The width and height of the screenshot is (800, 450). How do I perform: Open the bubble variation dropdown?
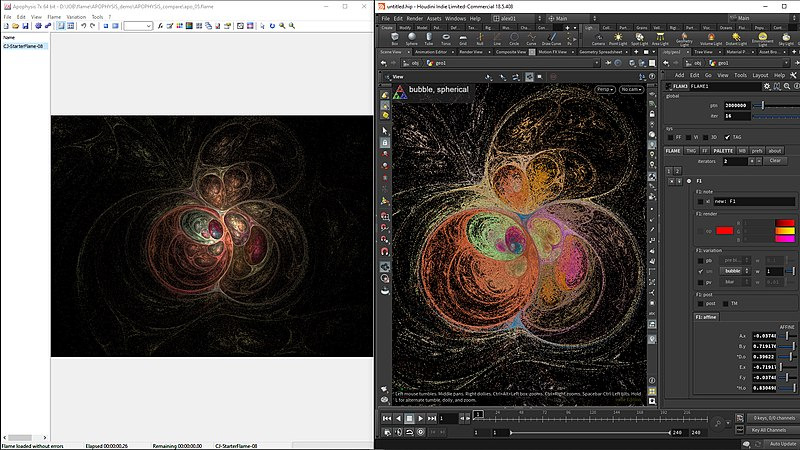(x=734, y=271)
